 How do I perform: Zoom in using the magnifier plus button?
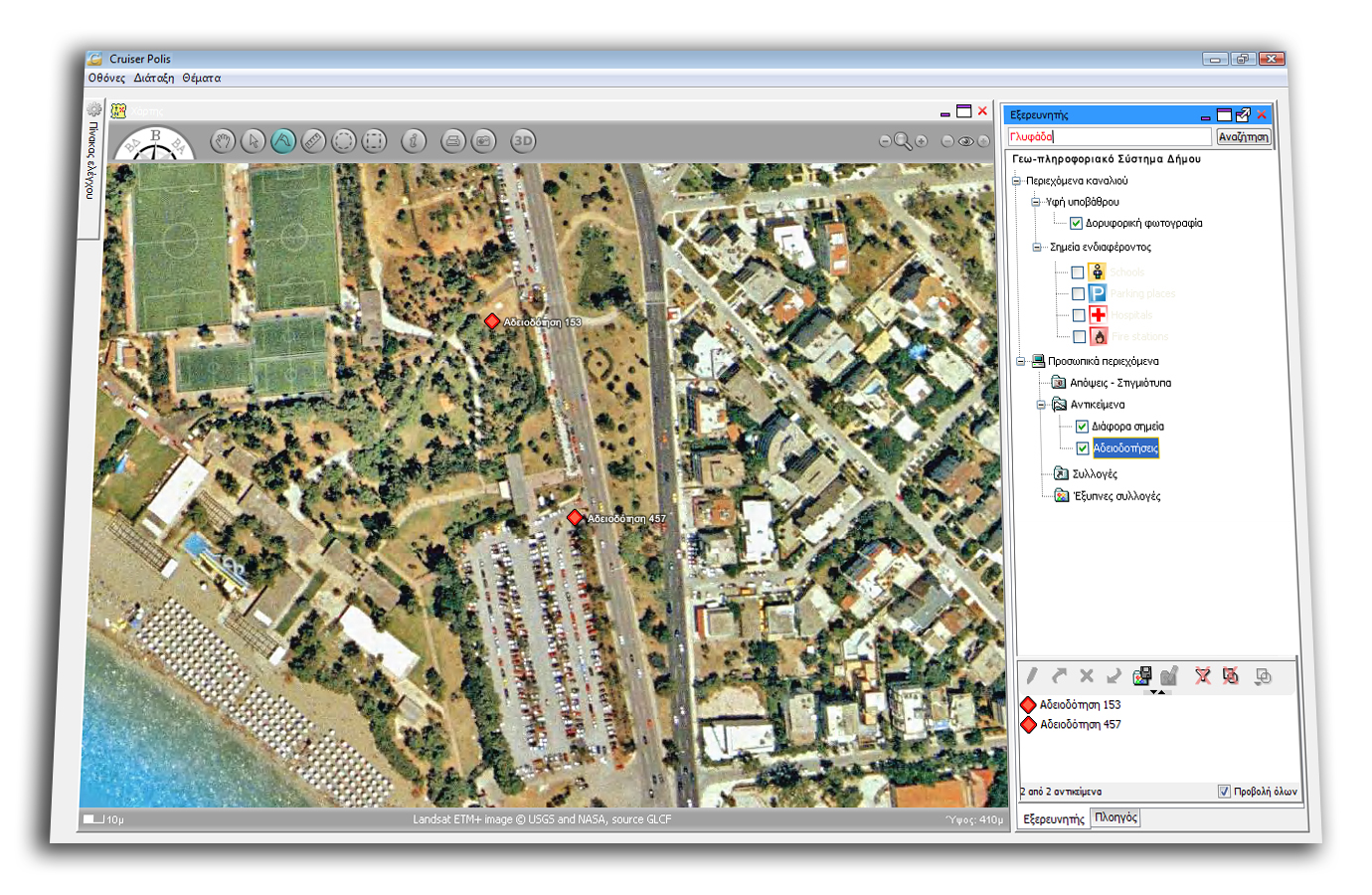[922, 141]
